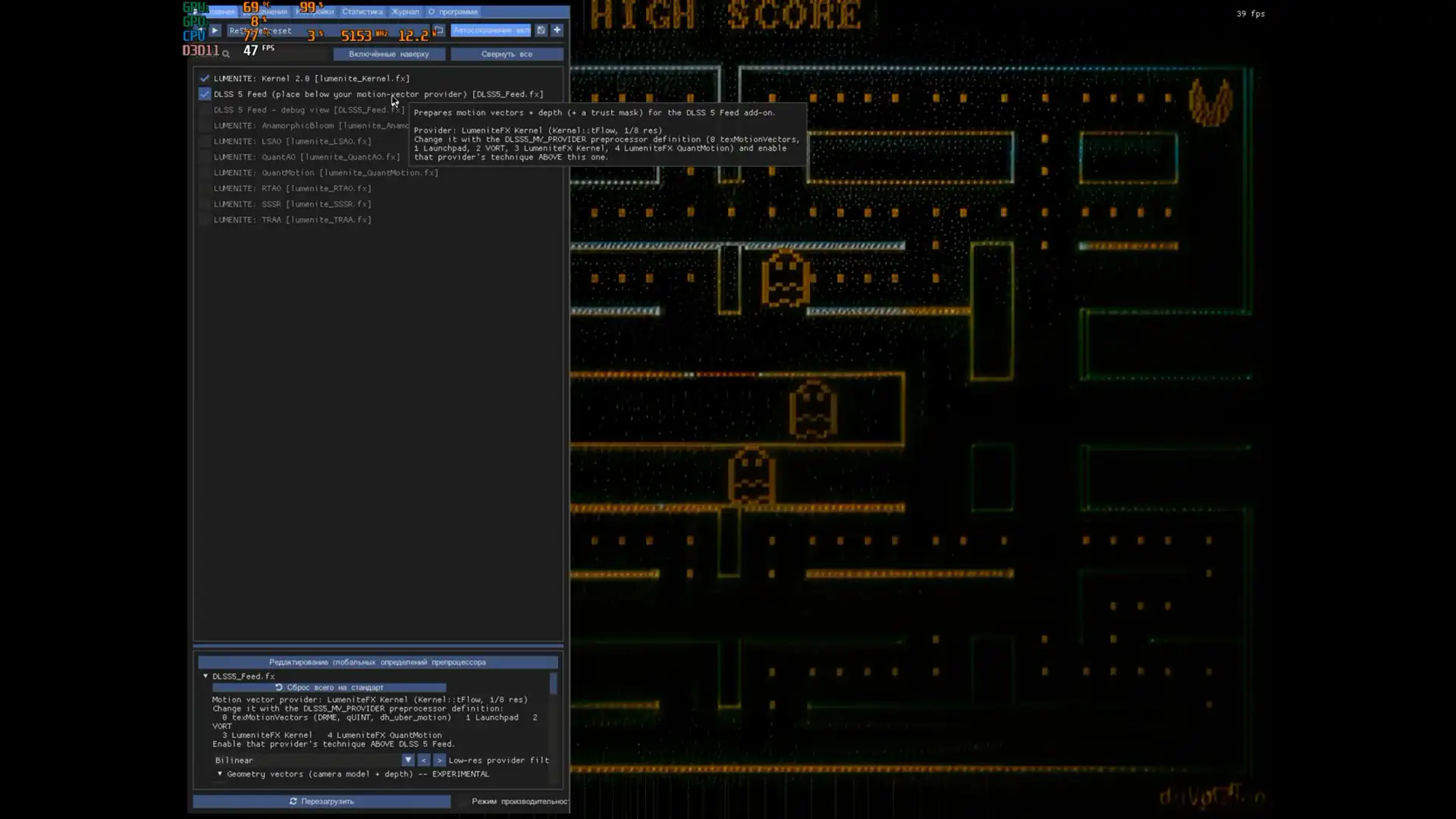This screenshot has height=819, width=1456.
Task: Click the Автосохранение toggle button
Action: coord(491,30)
